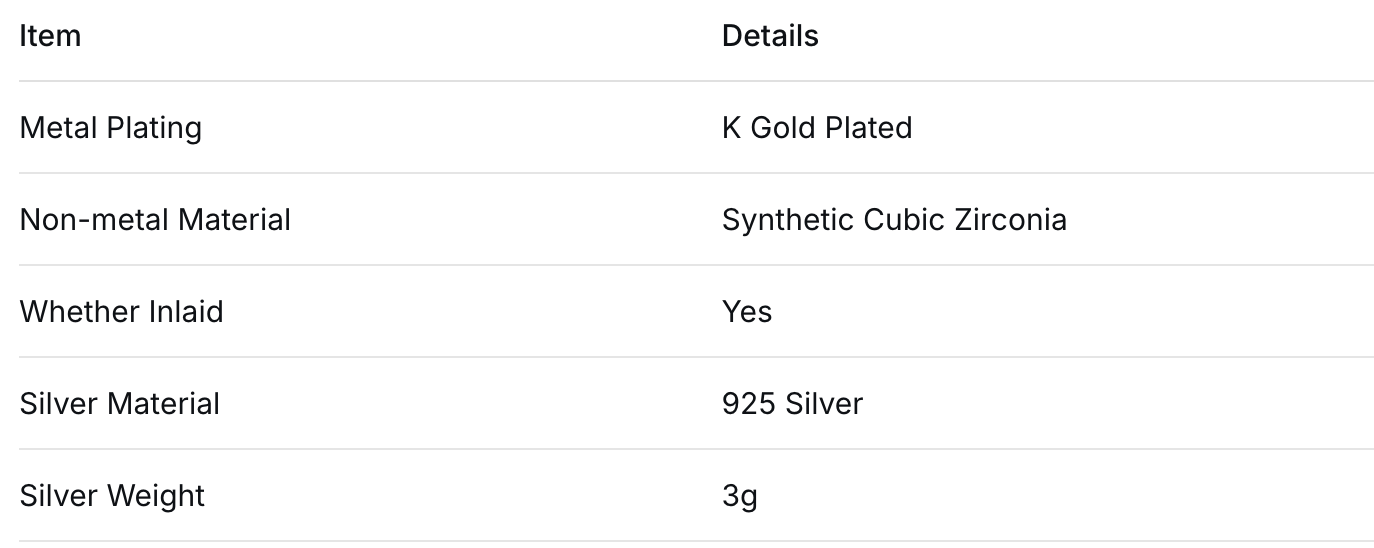Image resolution: width=1374 pixels, height=548 pixels.
Task: Click the word Synthetic
Action: (785, 220)
